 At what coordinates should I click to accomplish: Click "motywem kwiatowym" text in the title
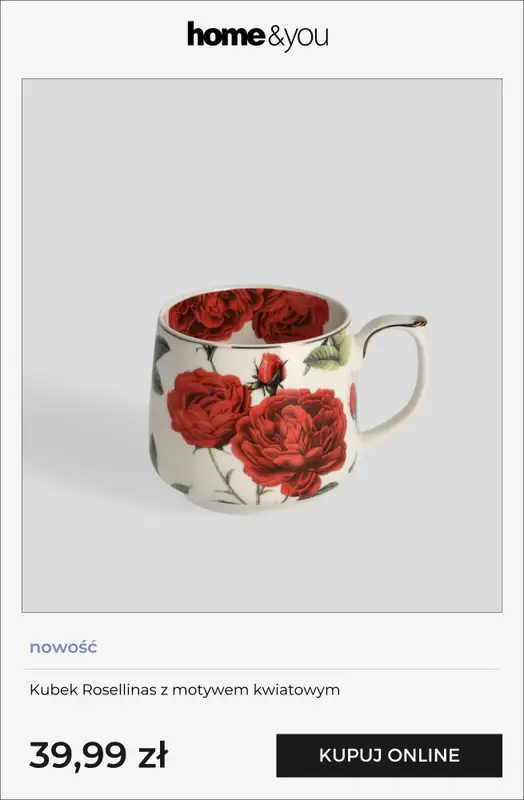(256, 690)
